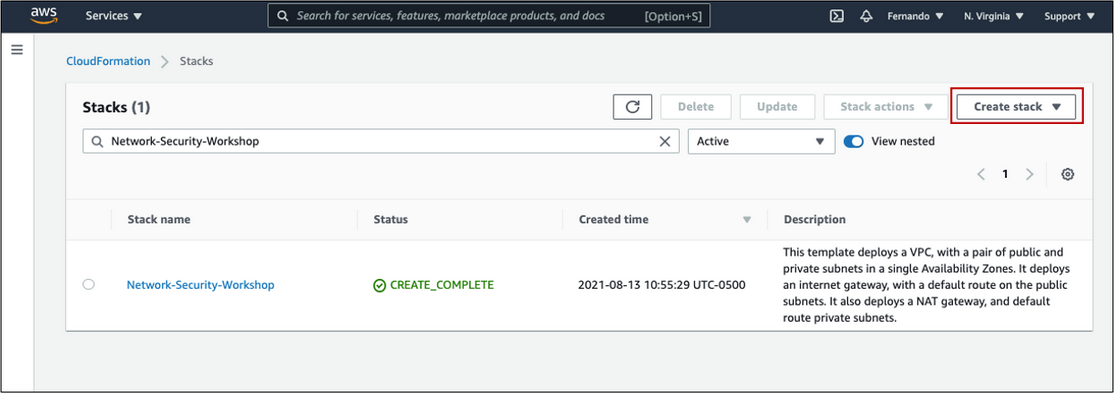
Task: Toggle the View nested switch
Action: 853,141
